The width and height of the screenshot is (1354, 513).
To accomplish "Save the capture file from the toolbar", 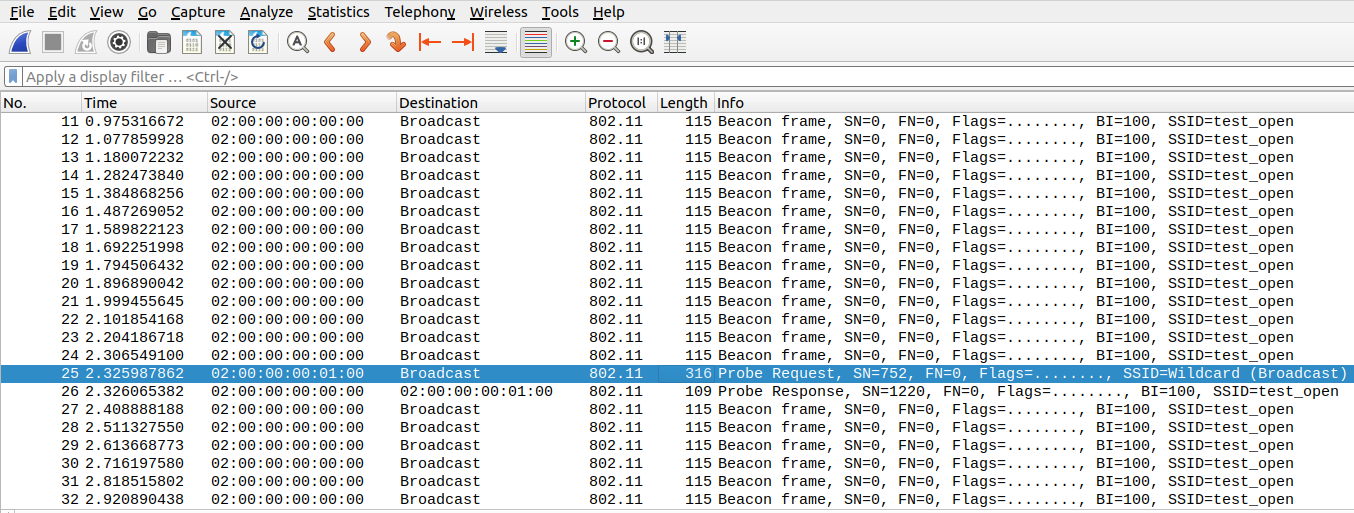I will (191, 42).
